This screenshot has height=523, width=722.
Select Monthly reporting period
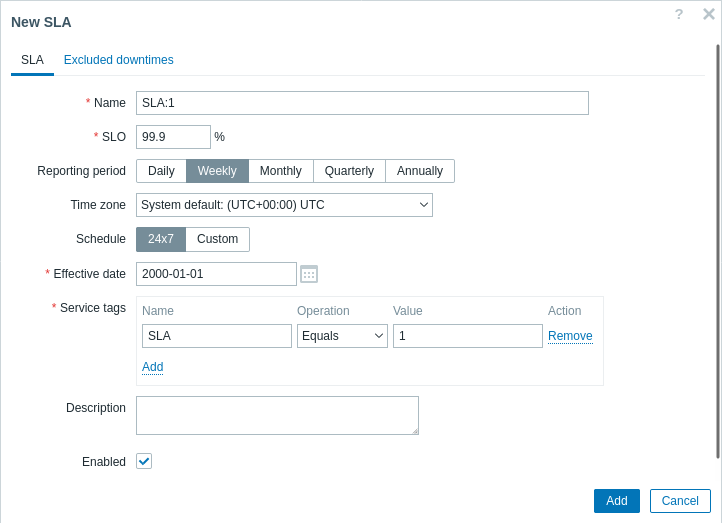pos(281,171)
